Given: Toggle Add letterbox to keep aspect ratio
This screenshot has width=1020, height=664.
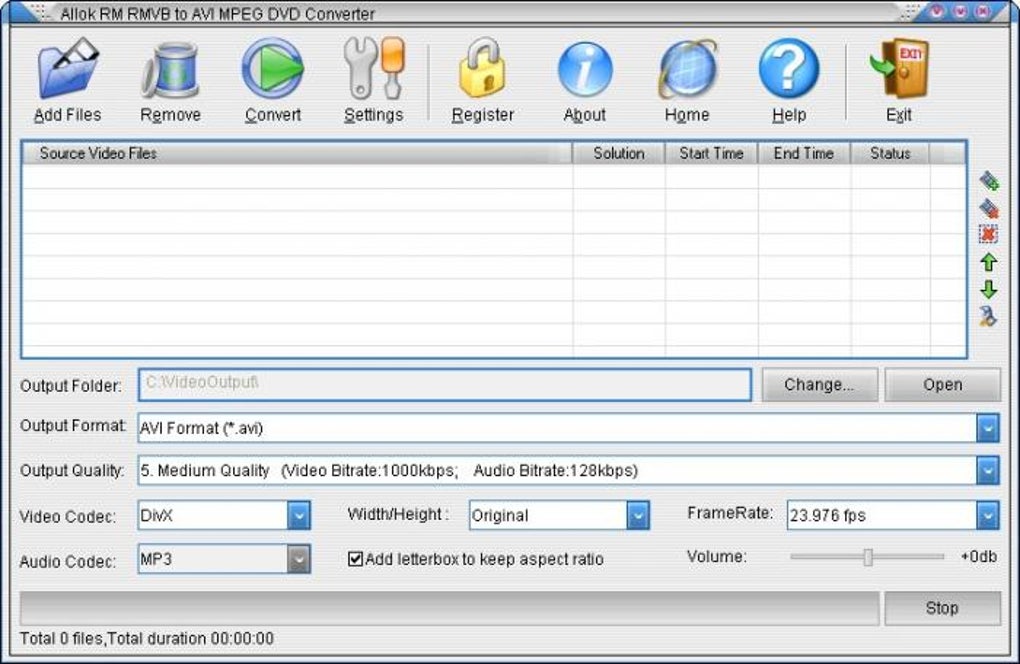Looking at the screenshot, I should (355, 559).
